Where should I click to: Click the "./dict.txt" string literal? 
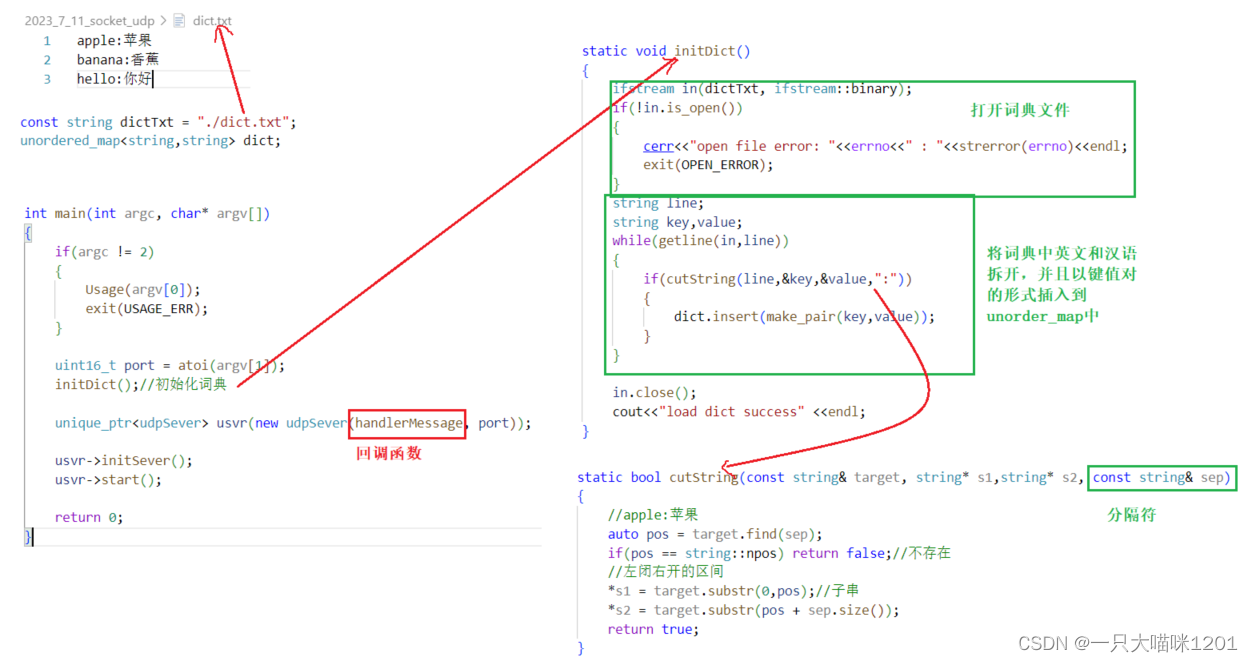pos(244,122)
